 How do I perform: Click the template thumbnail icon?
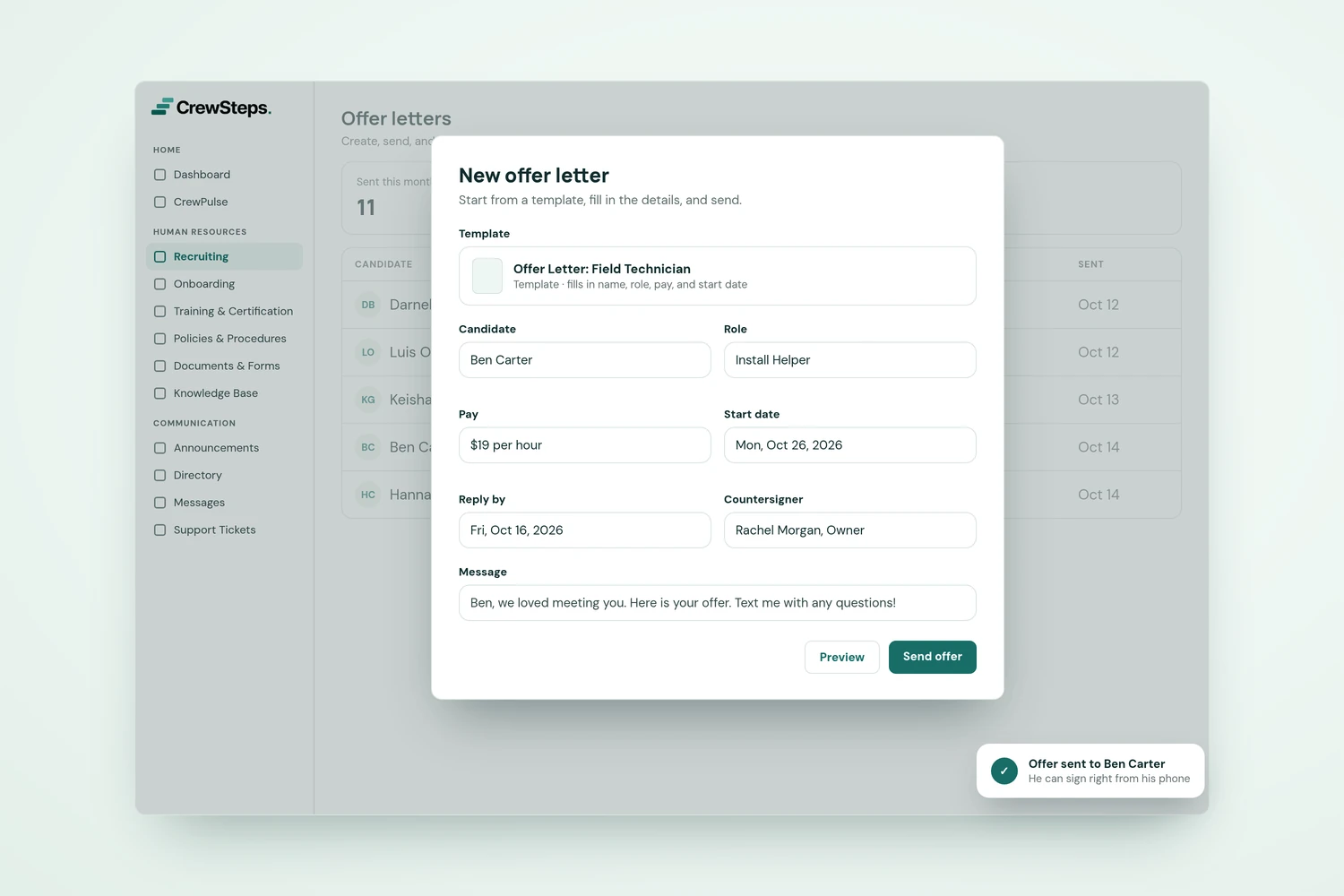point(487,276)
